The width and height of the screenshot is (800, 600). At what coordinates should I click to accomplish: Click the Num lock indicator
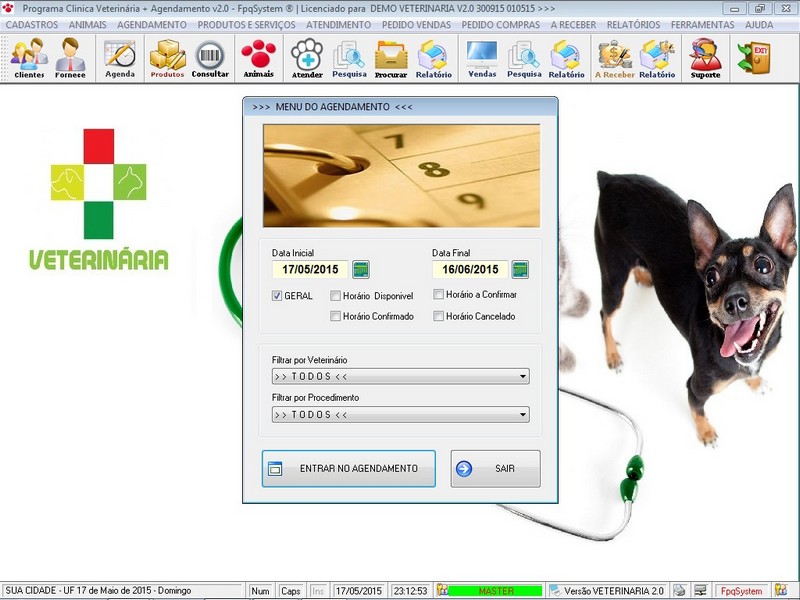coord(260,591)
